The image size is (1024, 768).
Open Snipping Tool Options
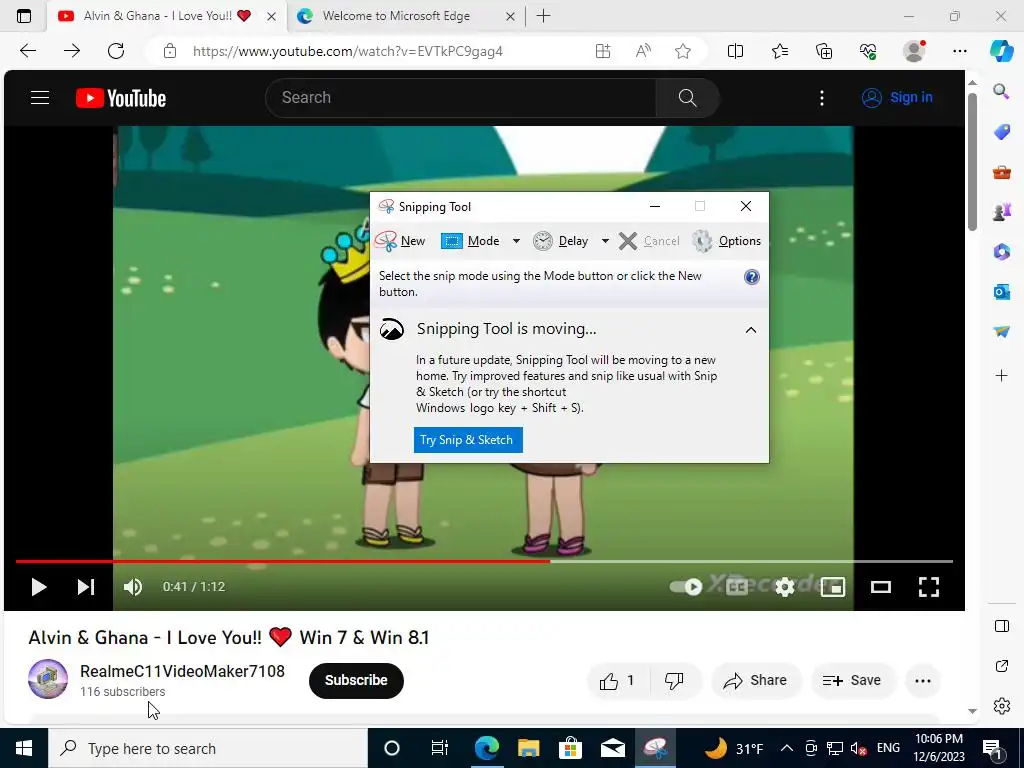[x=726, y=241]
